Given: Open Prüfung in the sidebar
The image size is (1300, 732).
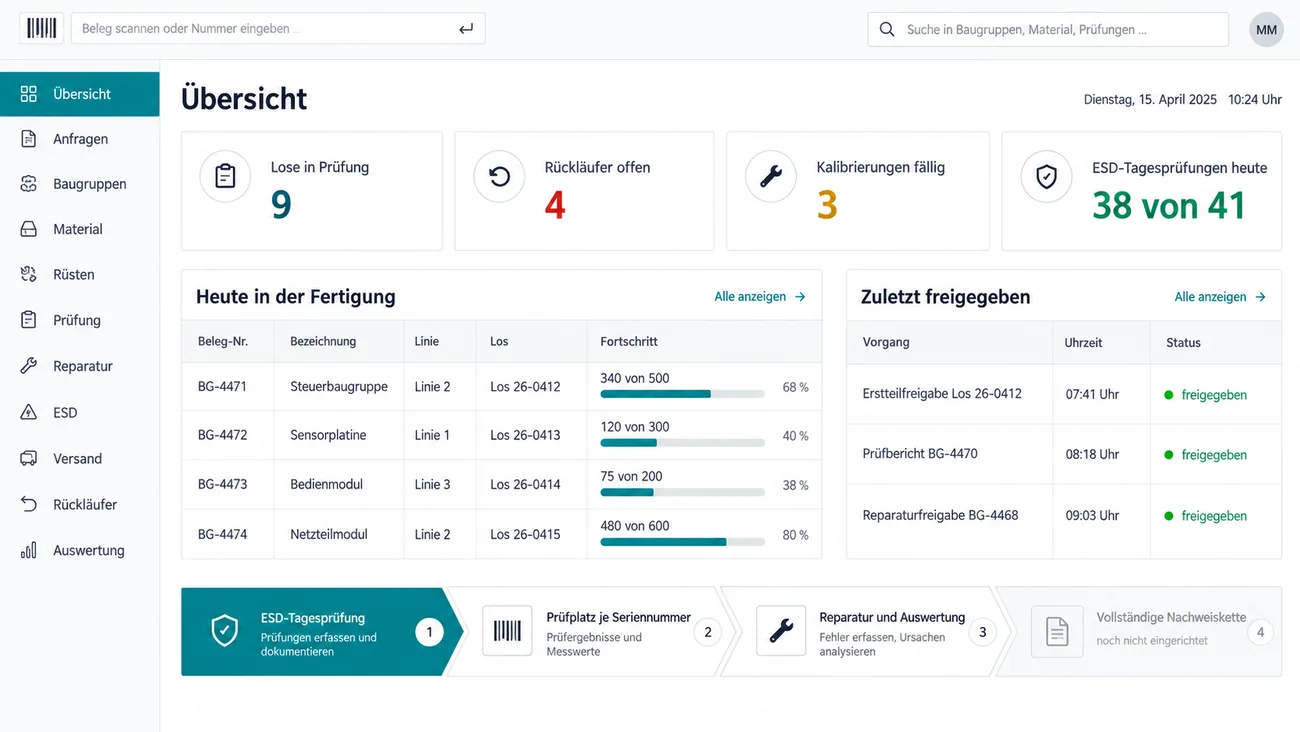Looking at the screenshot, I should pyautogui.click(x=80, y=320).
